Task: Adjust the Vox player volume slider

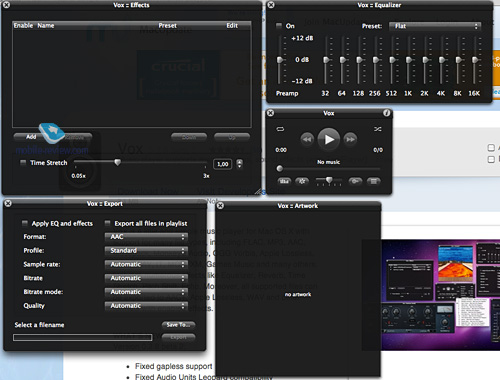Action: coord(329,181)
